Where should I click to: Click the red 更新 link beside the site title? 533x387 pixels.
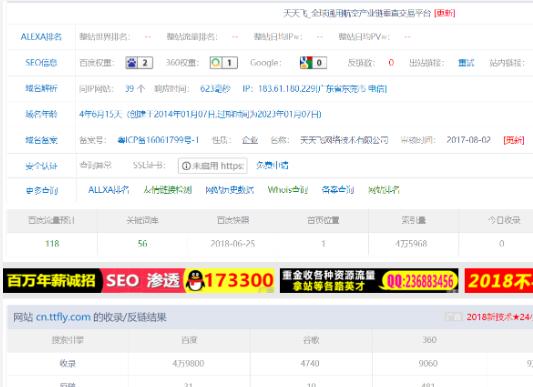pyautogui.click(x=444, y=13)
